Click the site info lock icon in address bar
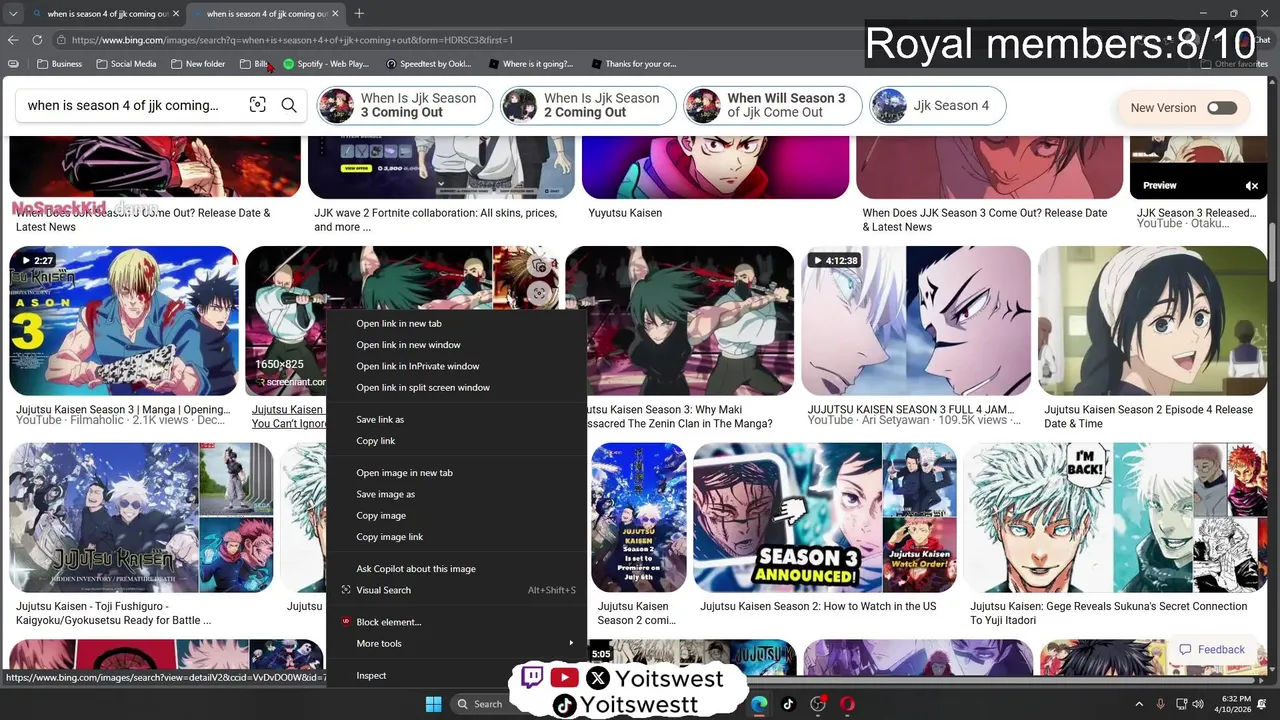 (62, 40)
